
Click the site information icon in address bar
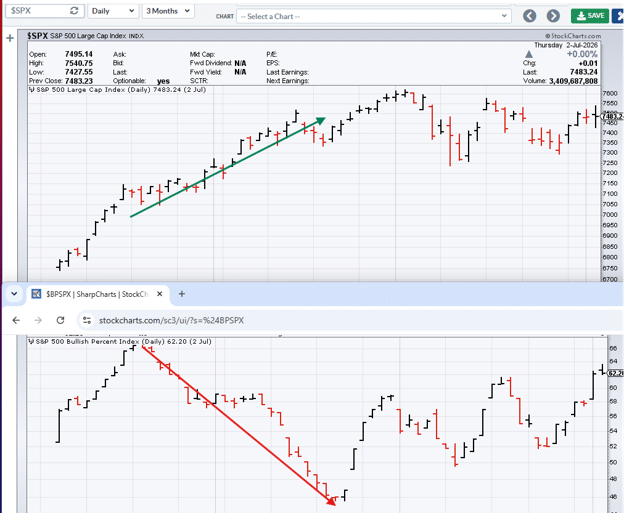pos(87,320)
